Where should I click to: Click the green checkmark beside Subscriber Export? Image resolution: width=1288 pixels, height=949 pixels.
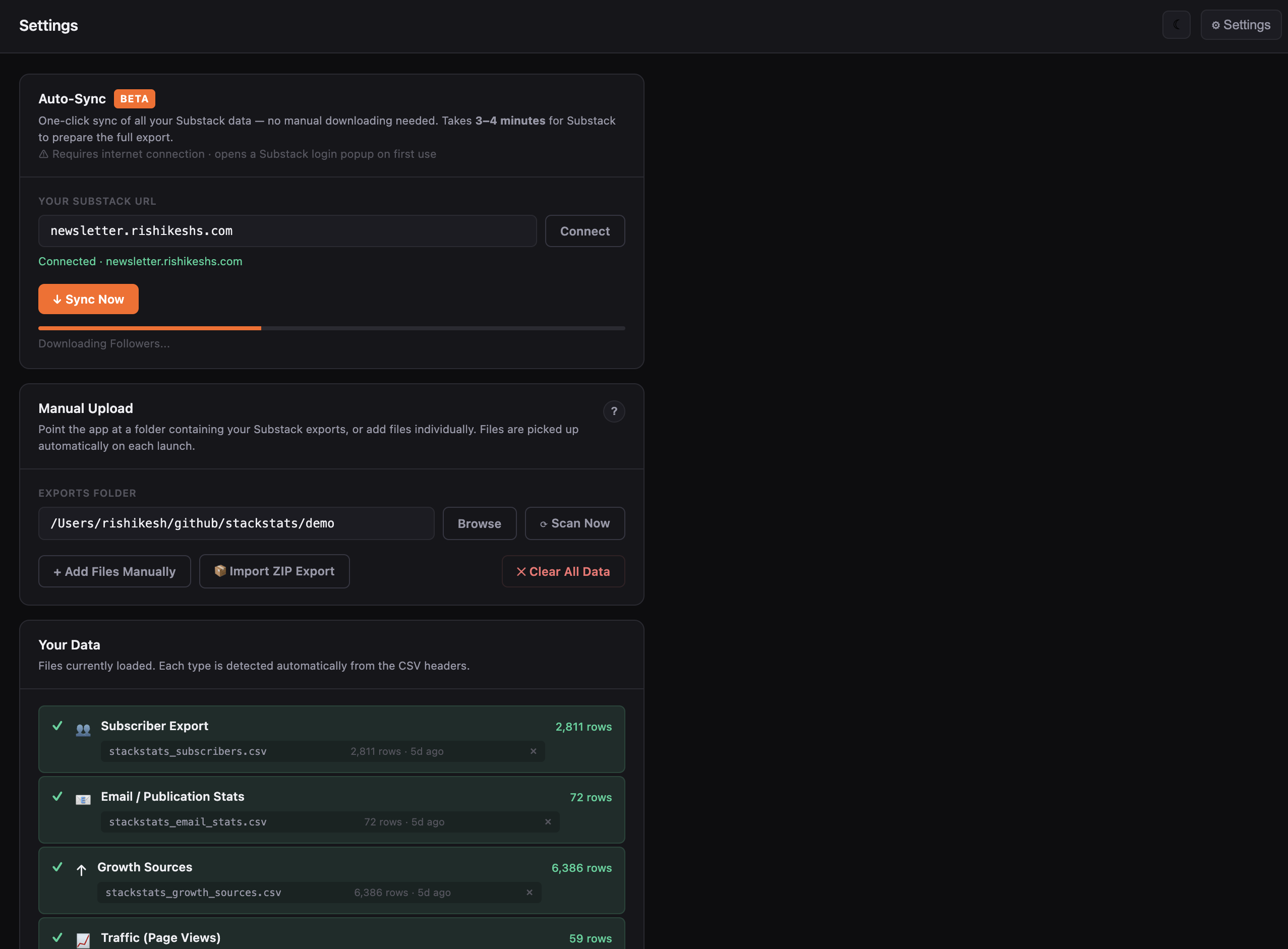click(x=57, y=726)
